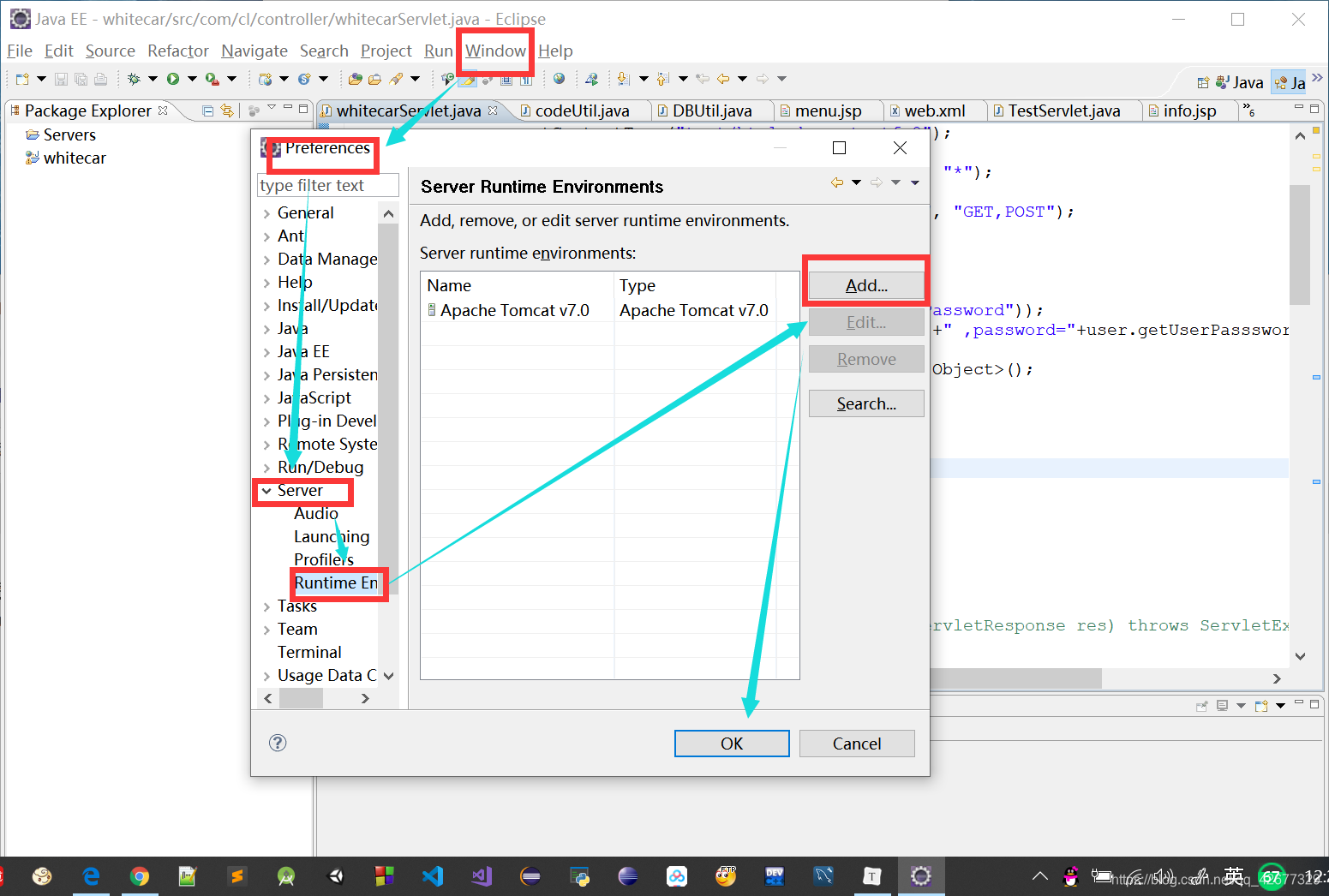Open Package Explorer view menu triangle
This screenshot has width=1329, height=896.
[x=272, y=107]
